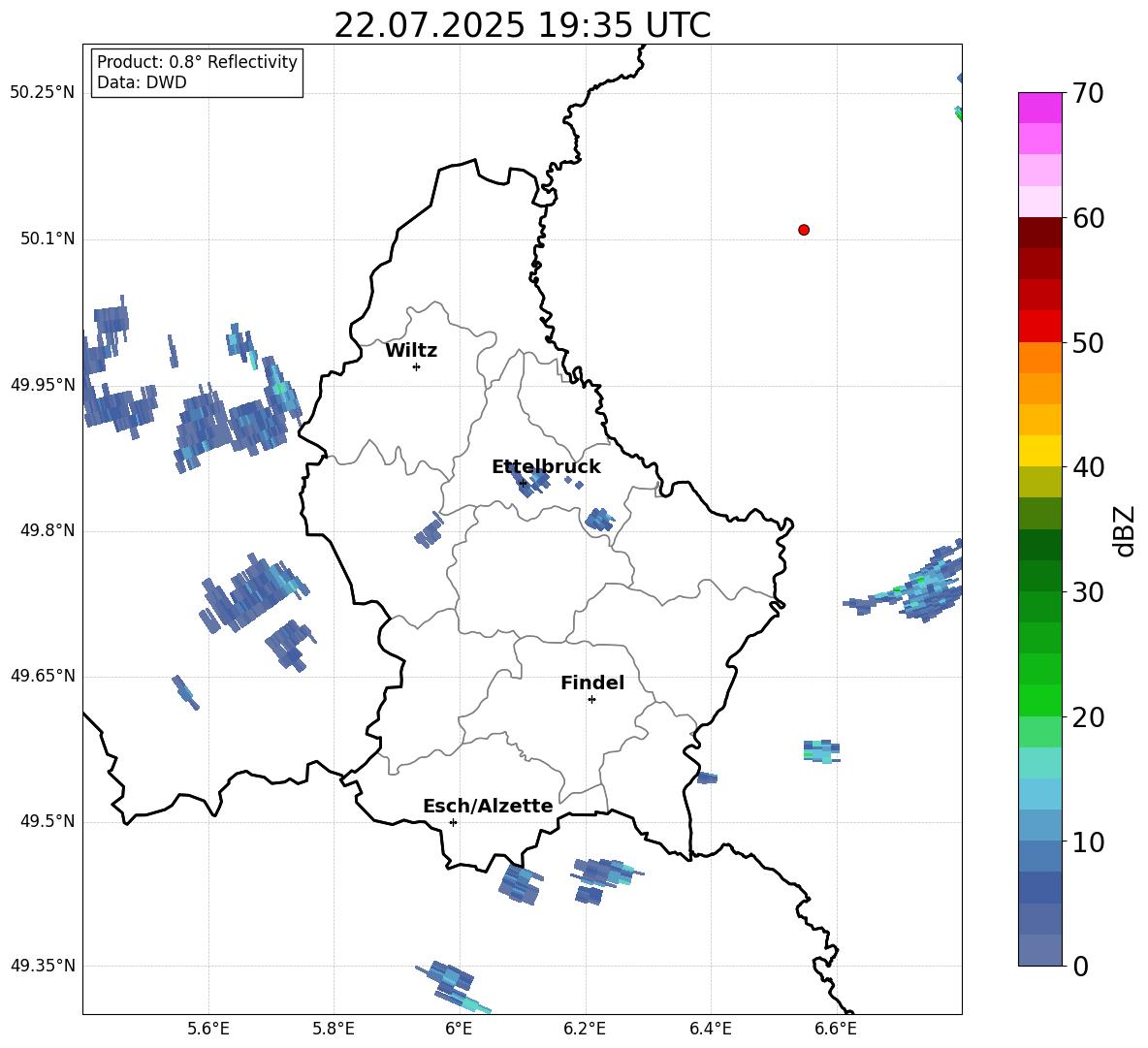
Task: Click the 'Data: DWD' text
Action: point(142,82)
